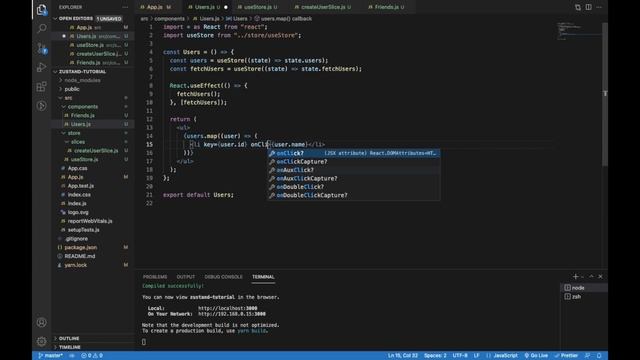
Task: Open the Source Control view icon
Action: 41,48
